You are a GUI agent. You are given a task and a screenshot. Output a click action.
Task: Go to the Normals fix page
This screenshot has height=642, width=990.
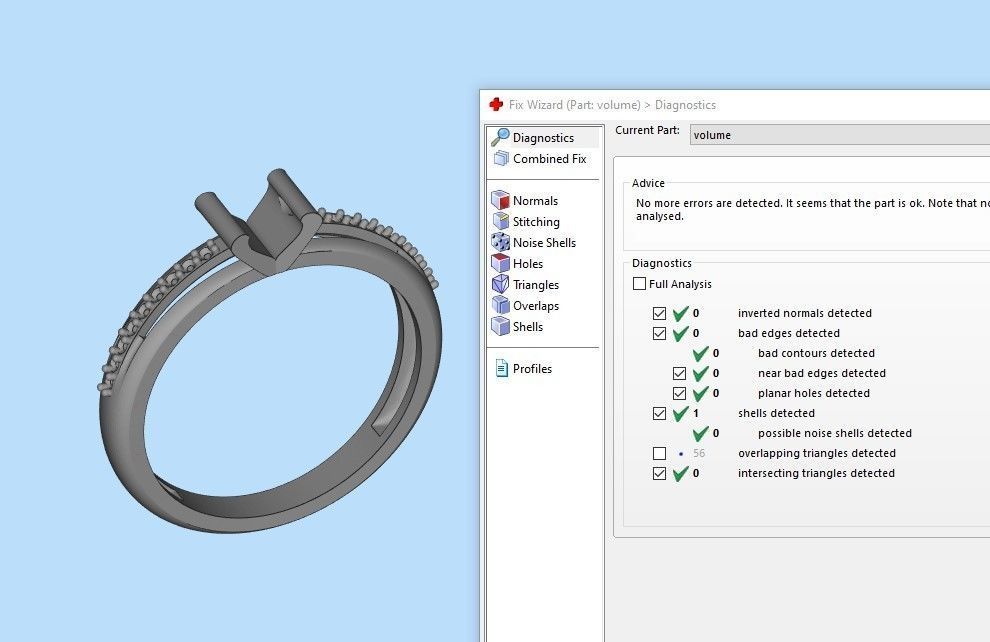point(535,200)
